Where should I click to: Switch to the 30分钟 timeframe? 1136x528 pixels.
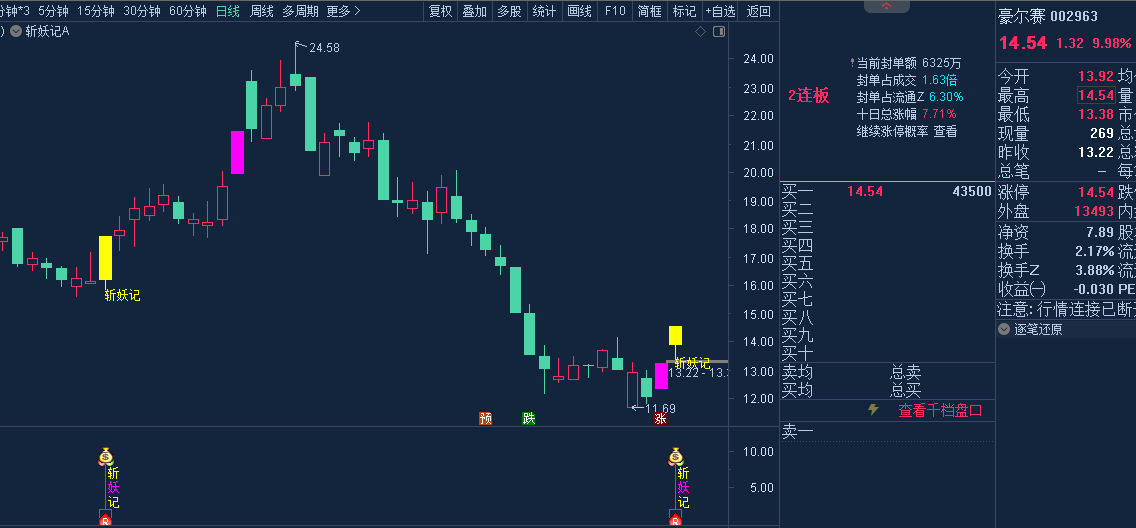coord(142,11)
